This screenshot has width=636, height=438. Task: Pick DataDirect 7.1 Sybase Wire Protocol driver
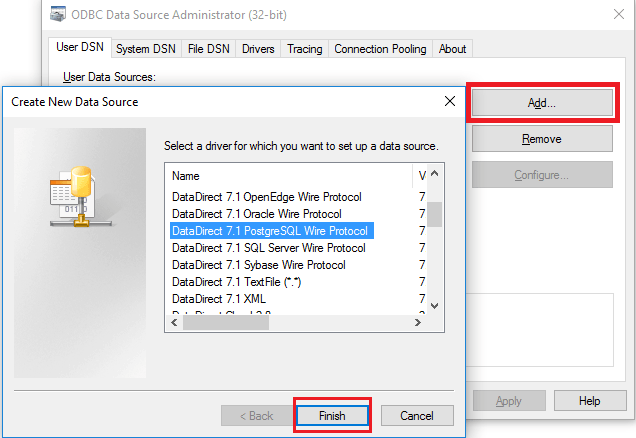coord(258,265)
